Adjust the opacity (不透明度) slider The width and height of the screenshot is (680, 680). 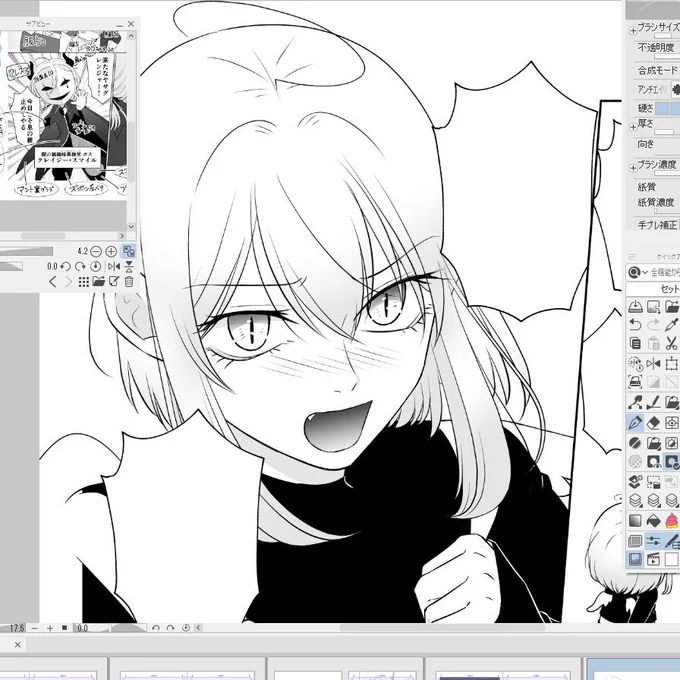tap(667, 56)
